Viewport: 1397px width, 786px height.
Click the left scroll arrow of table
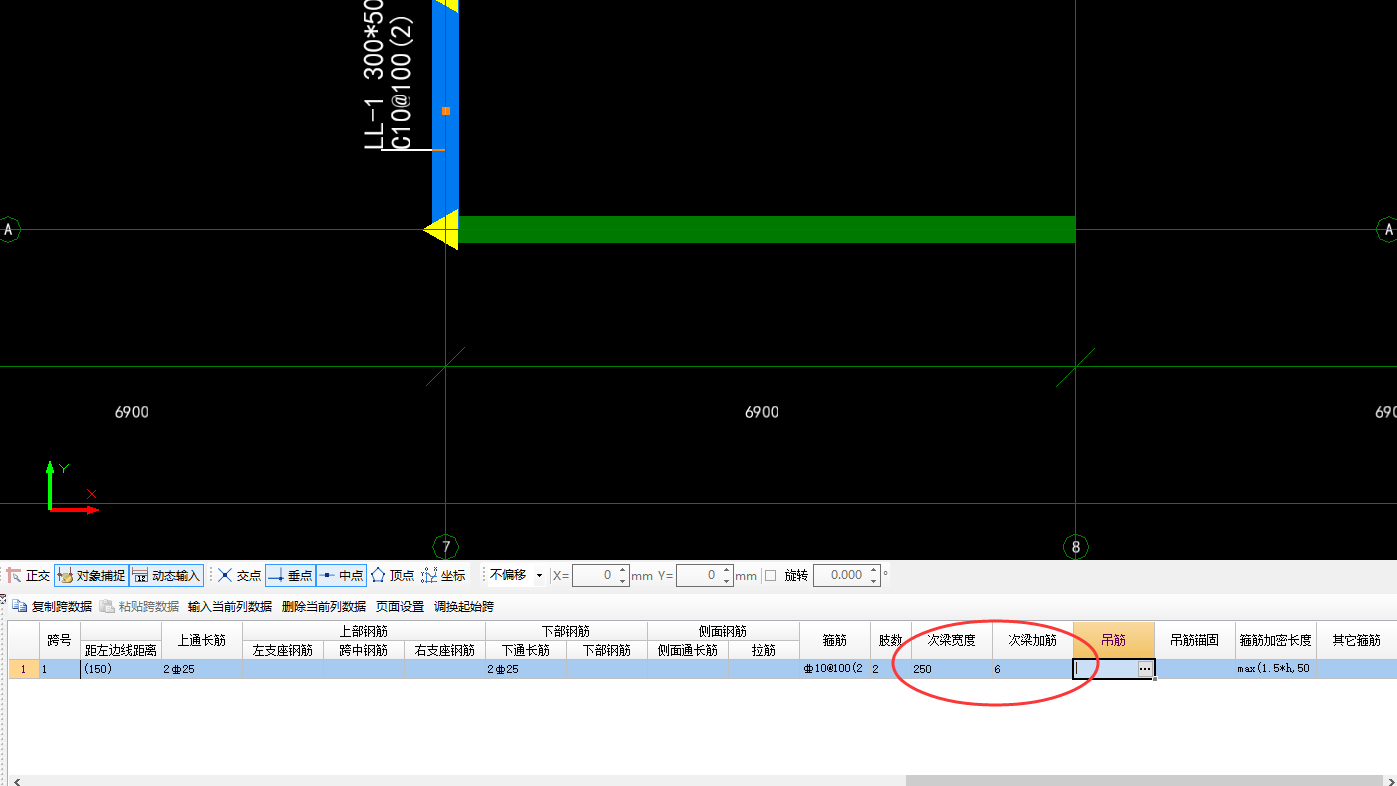pos(15,780)
